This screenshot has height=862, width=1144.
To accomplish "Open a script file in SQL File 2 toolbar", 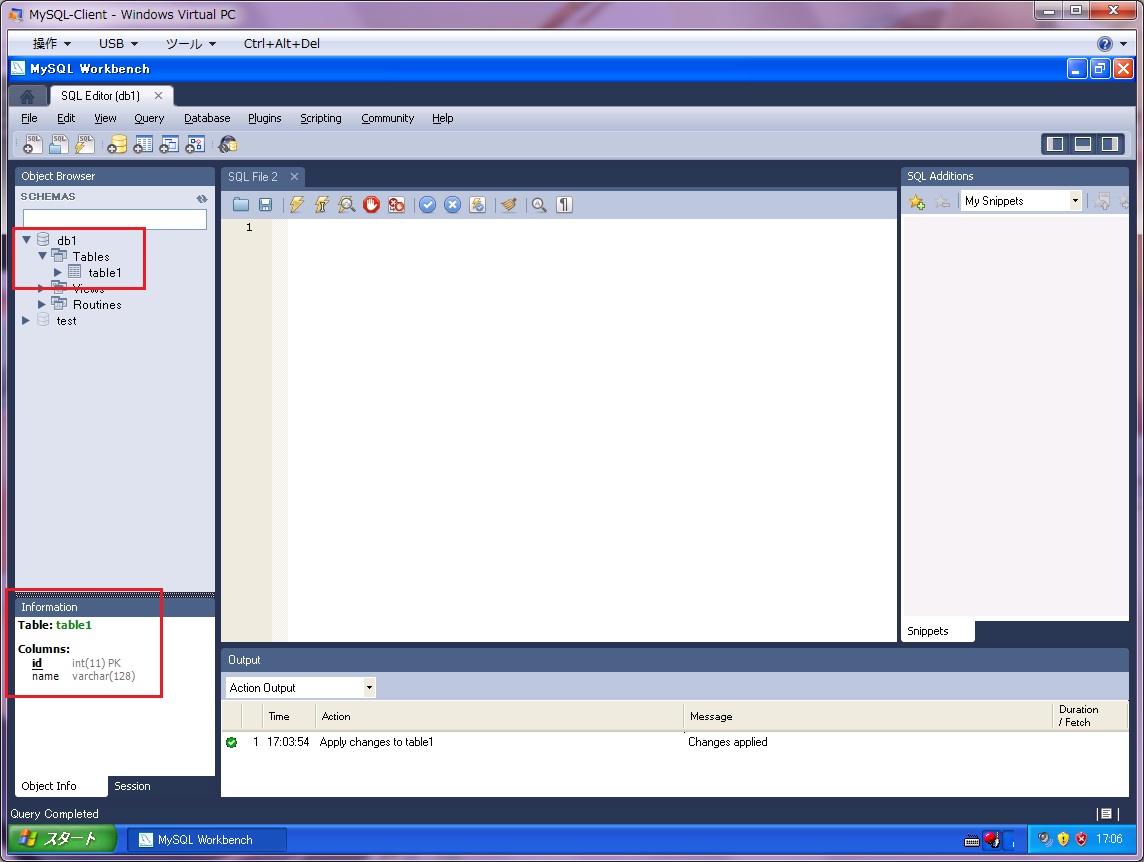I will pos(241,205).
